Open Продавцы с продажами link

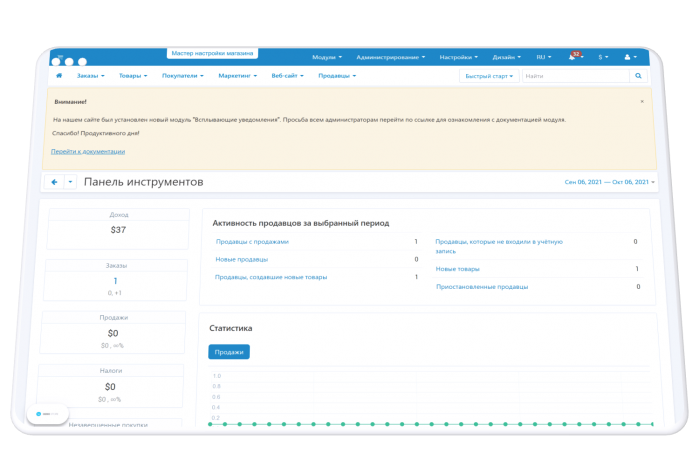[x=252, y=241]
